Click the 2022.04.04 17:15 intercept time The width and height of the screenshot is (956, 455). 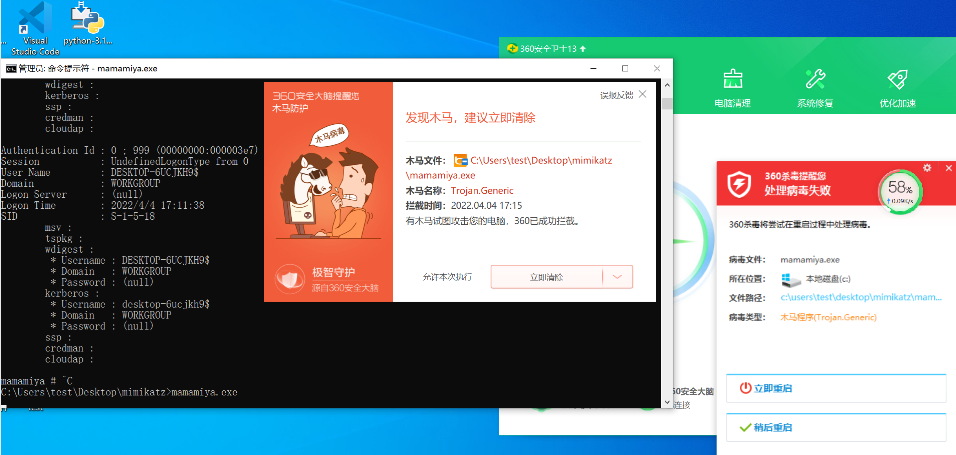pos(487,206)
